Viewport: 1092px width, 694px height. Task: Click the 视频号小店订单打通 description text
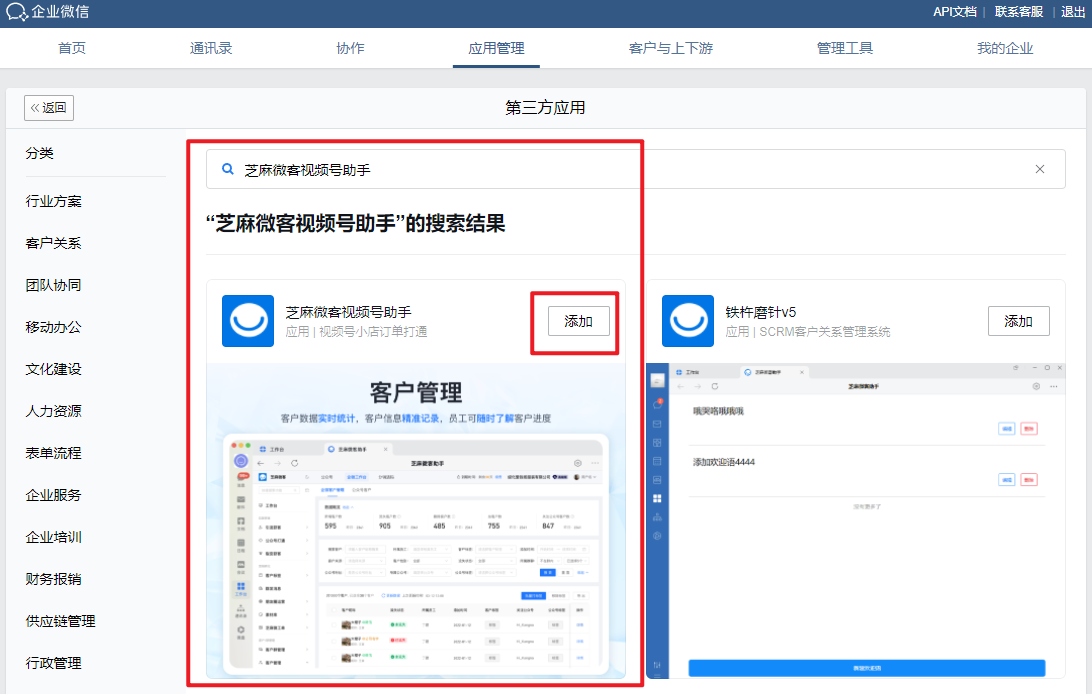(373, 332)
